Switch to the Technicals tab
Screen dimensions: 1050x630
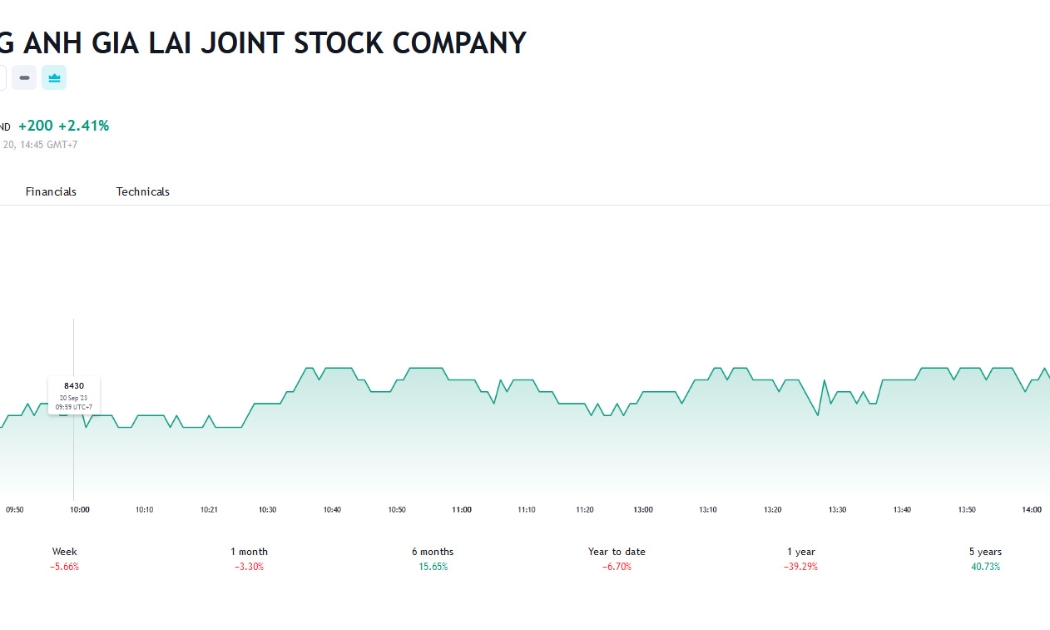(143, 191)
